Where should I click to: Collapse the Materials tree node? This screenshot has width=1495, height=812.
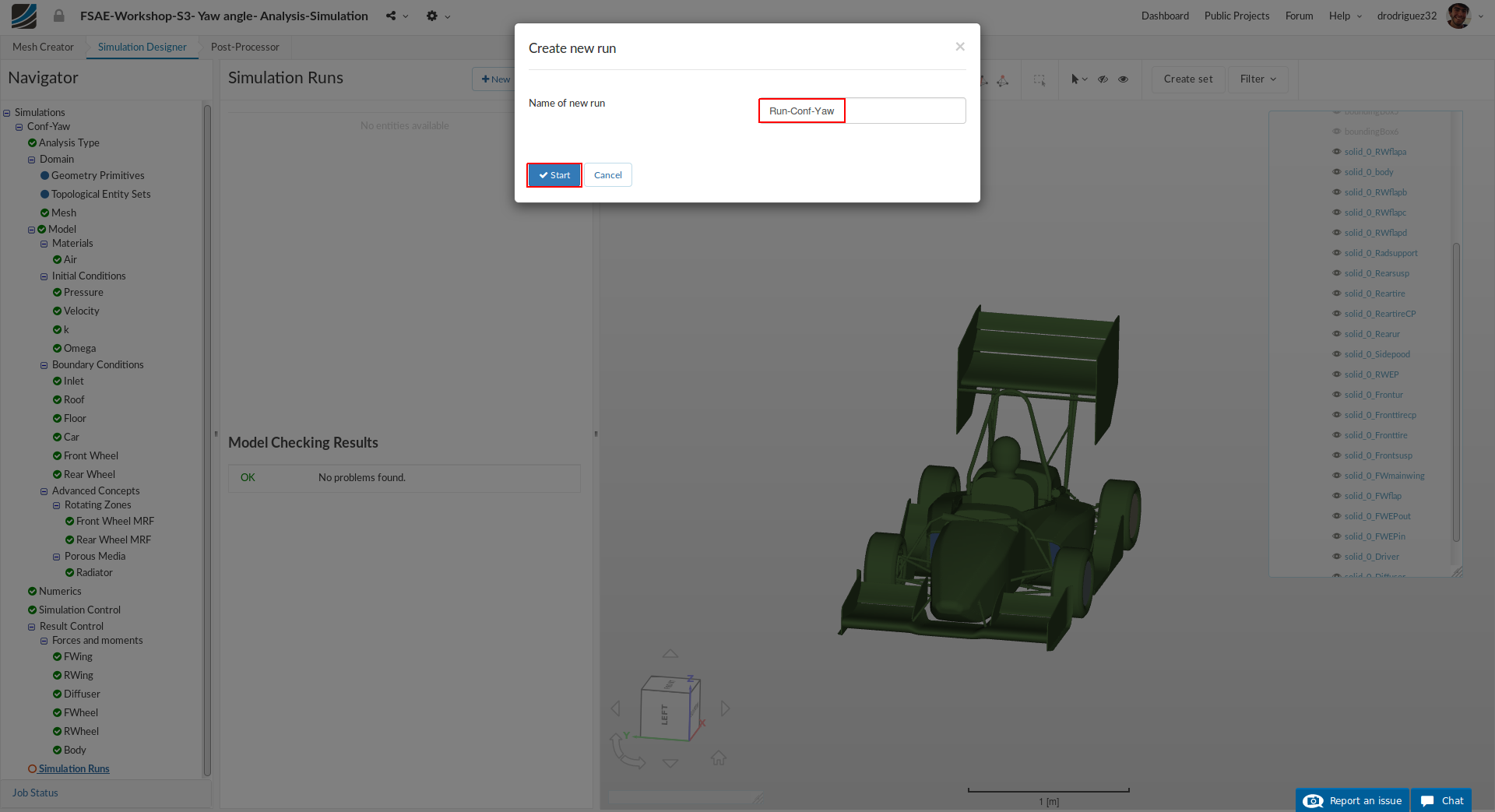pyautogui.click(x=44, y=244)
